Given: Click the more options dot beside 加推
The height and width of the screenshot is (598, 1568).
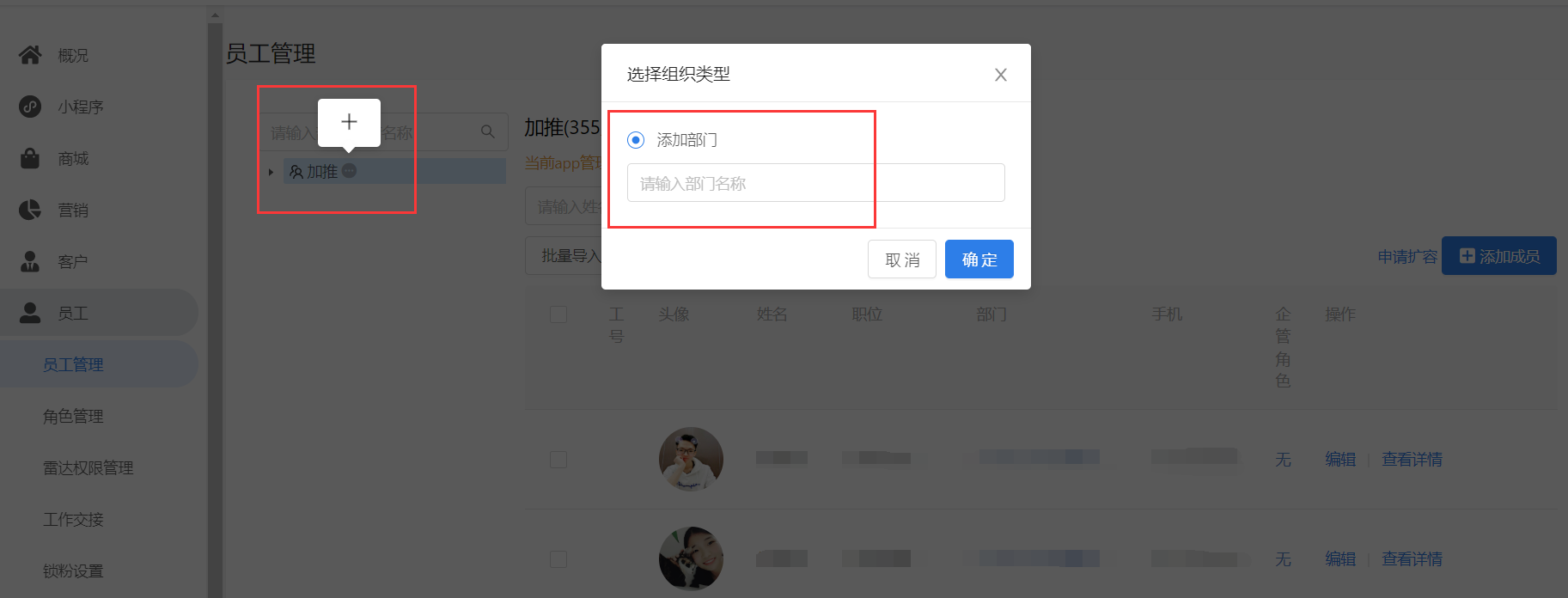Looking at the screenshot, I should point(349,171).
